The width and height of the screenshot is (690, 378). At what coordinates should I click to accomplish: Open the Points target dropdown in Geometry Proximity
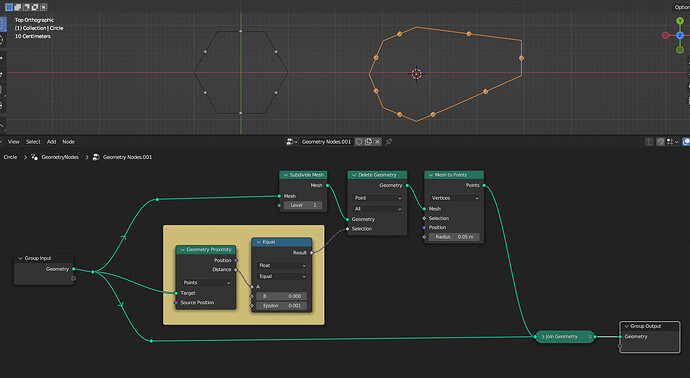click(x=206, y=283)
